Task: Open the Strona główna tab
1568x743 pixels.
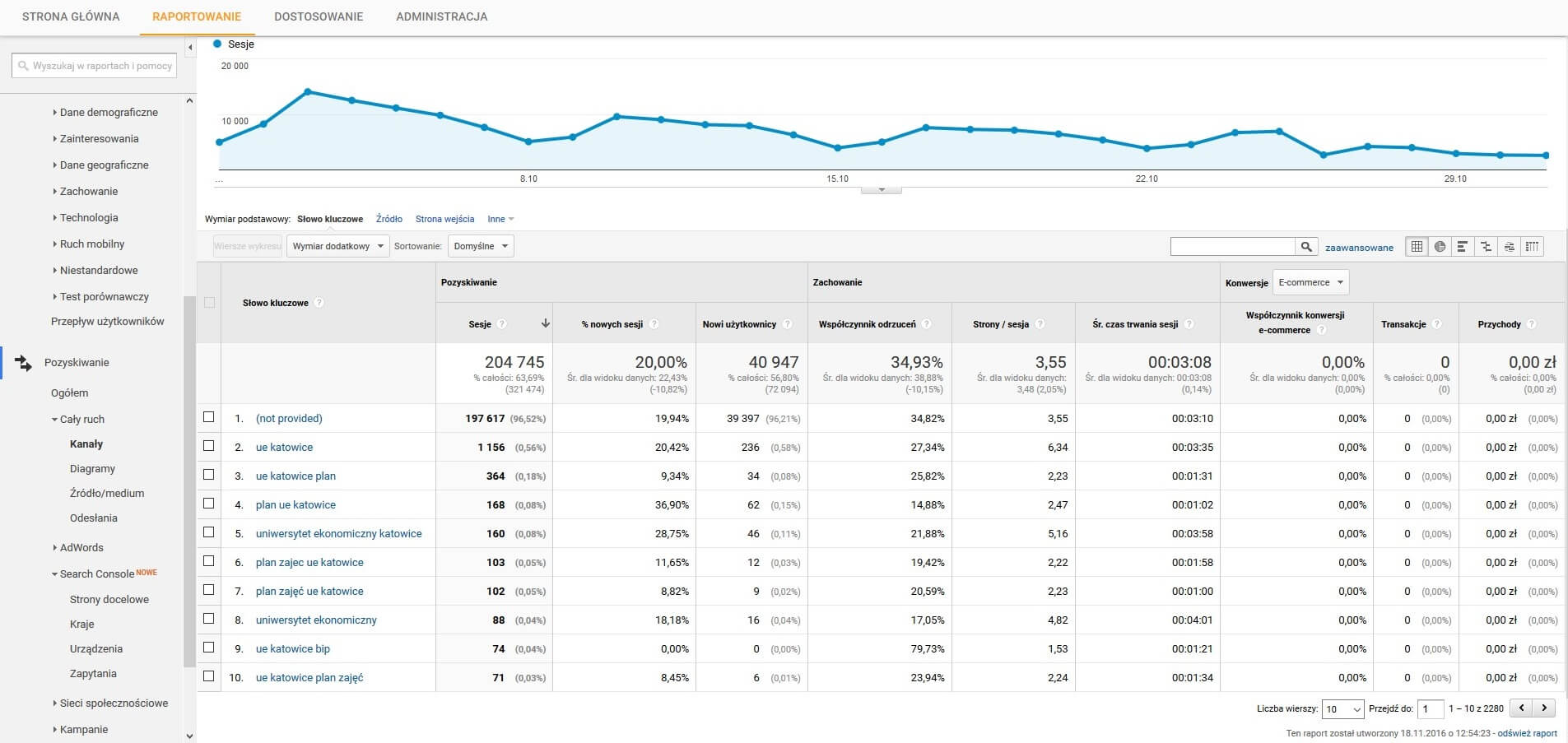Action: (71, 16)
